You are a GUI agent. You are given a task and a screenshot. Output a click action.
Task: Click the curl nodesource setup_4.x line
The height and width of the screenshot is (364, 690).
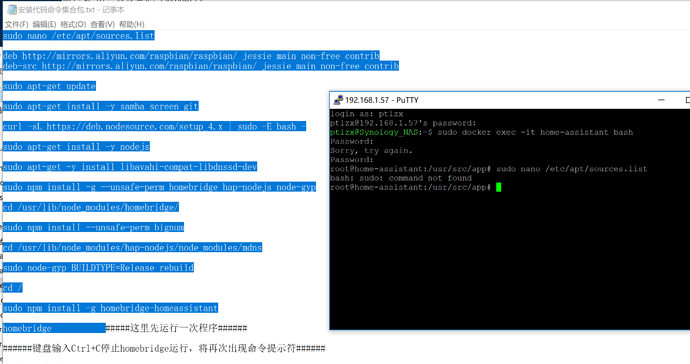pos(154,127)
